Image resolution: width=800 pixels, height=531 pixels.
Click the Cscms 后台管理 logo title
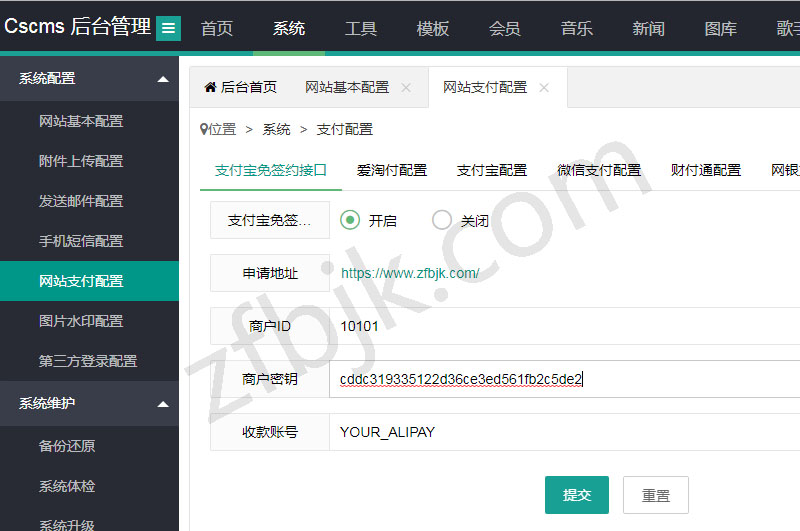78,27
